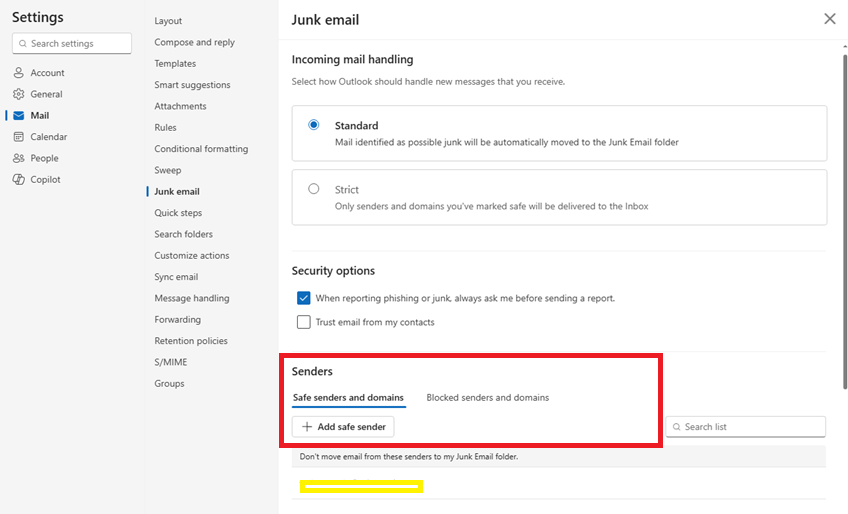The width and height of the screenshot is (848, 514).
Task: Switch to Safe senders and domains tab
Action: [x=348, y=398]
